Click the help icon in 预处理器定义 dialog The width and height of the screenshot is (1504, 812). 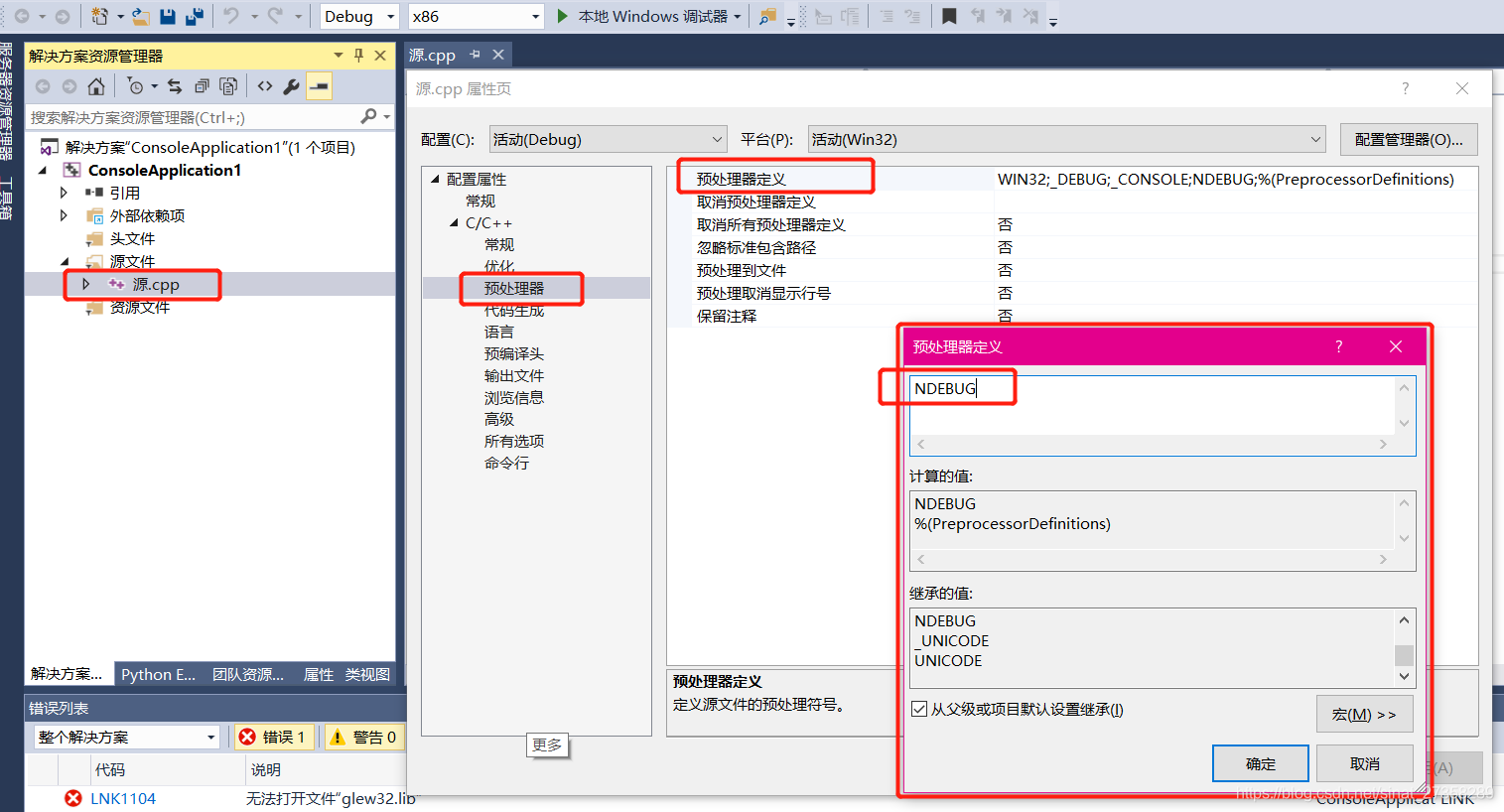click(x=1338, y=346)
